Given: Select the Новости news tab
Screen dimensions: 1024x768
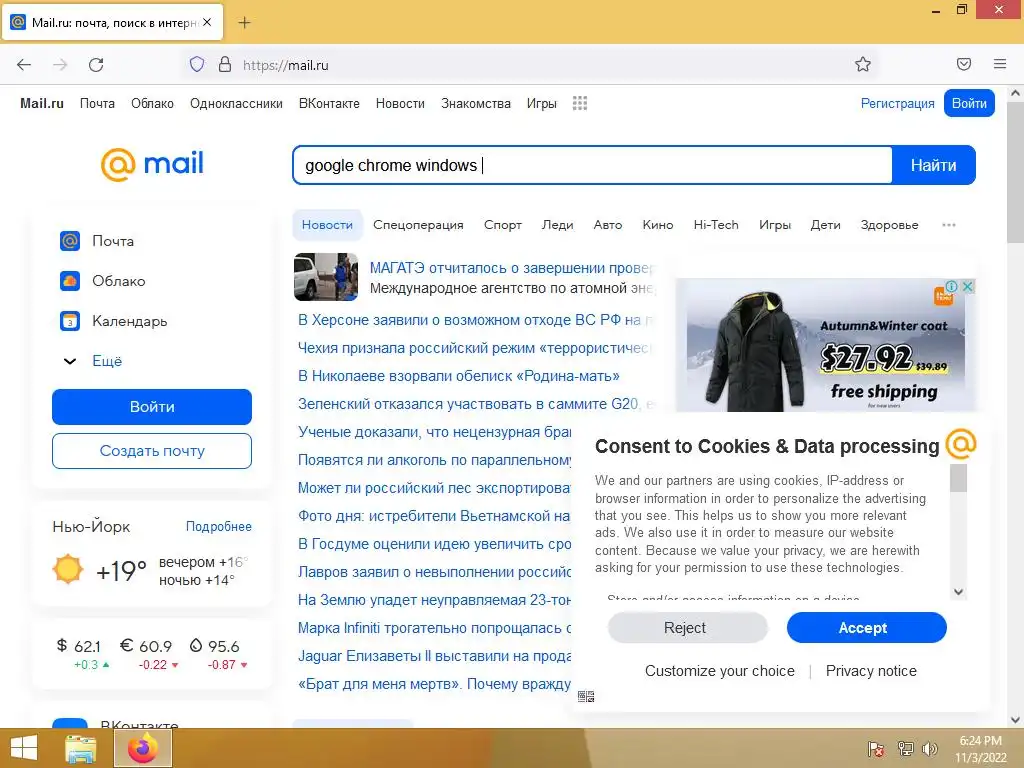Looking at the screenshot, I should (x=327, y=225).
